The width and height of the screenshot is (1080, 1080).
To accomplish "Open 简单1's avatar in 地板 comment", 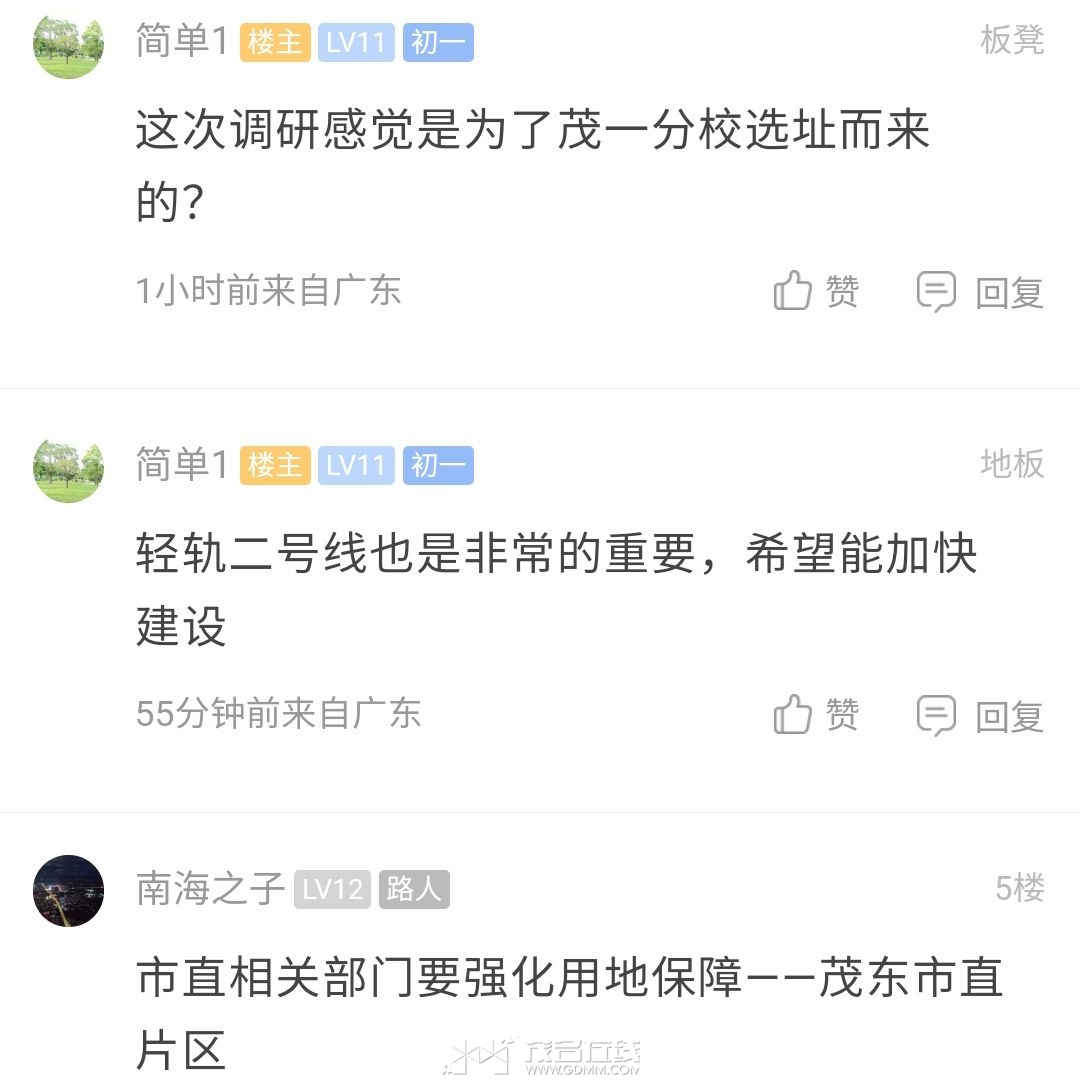I will tap(68, 467).
